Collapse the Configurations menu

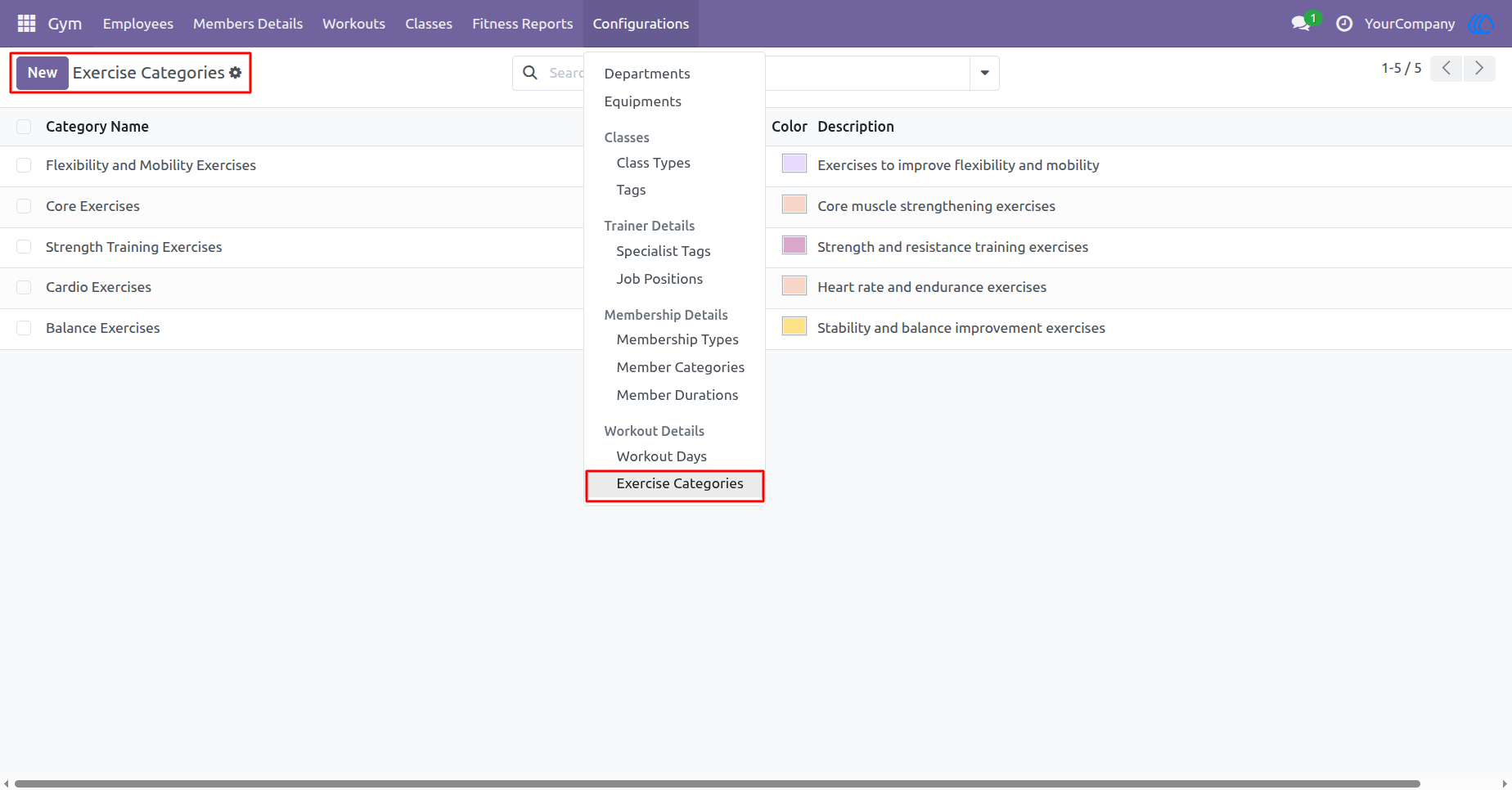click(x=641, y=24)
